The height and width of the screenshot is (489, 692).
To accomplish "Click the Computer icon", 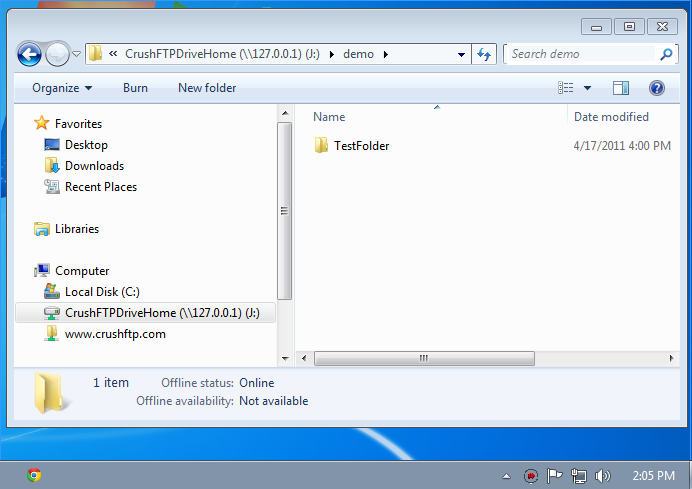I will click(42, 270).
